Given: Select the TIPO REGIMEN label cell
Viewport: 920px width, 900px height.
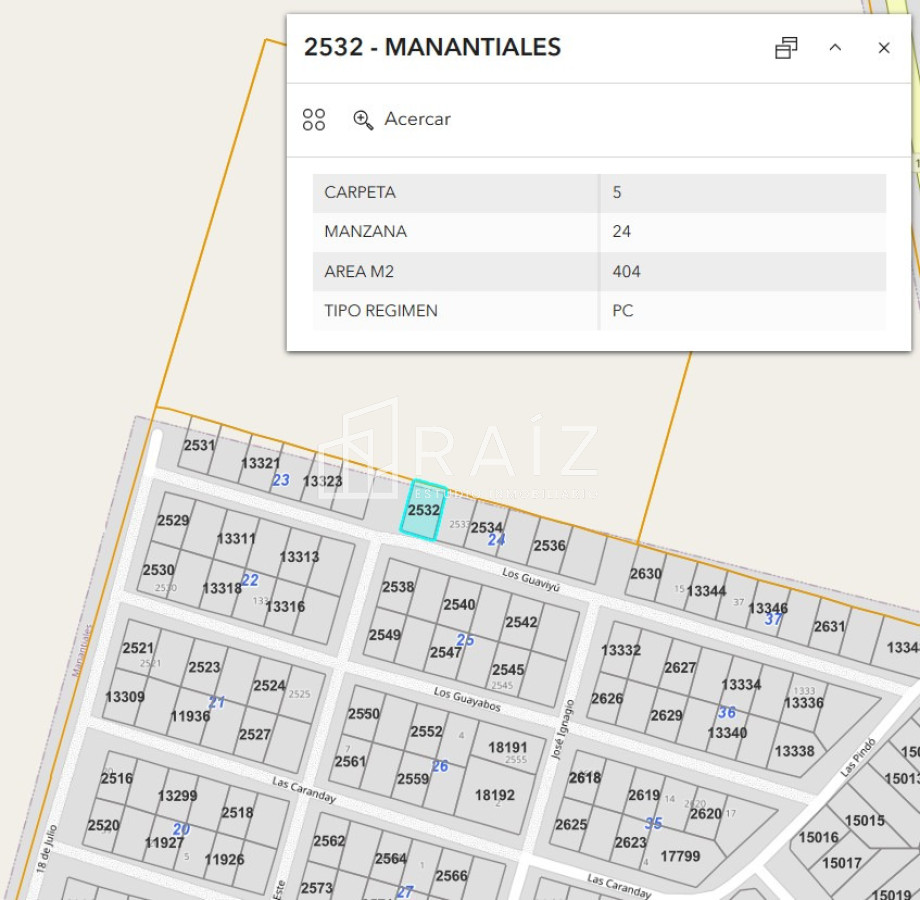Looking at the screenshot, I should [456, 311].
